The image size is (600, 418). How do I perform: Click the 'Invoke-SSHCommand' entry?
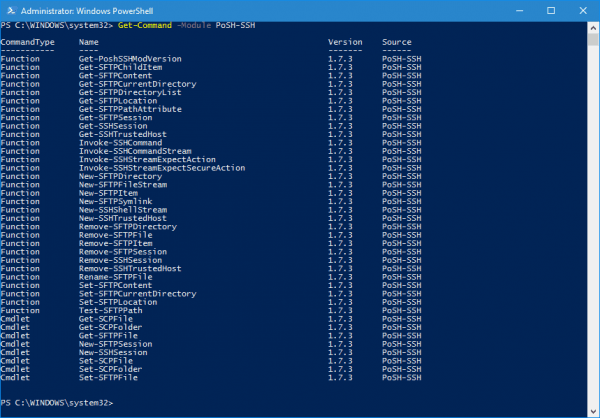[121, 143]
